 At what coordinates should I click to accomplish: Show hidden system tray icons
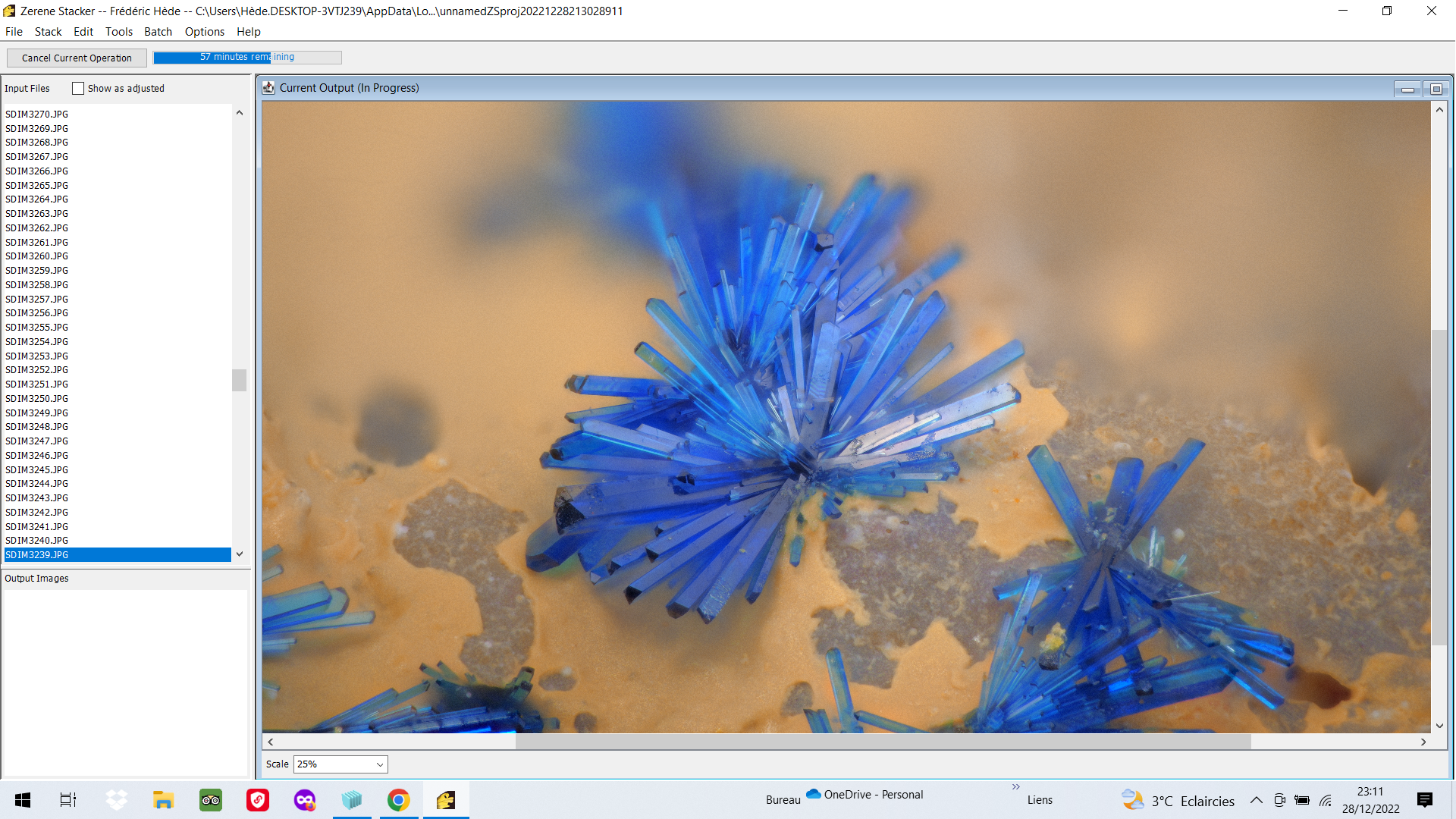tap(1256, 800)
